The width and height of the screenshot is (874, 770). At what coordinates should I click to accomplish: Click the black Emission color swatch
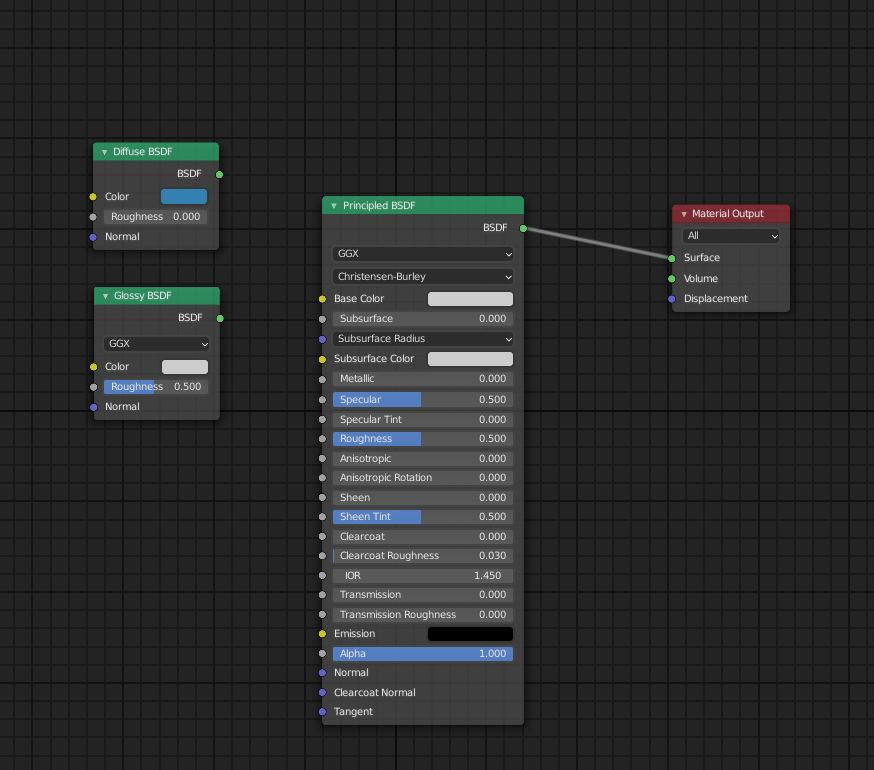point(470,634)
